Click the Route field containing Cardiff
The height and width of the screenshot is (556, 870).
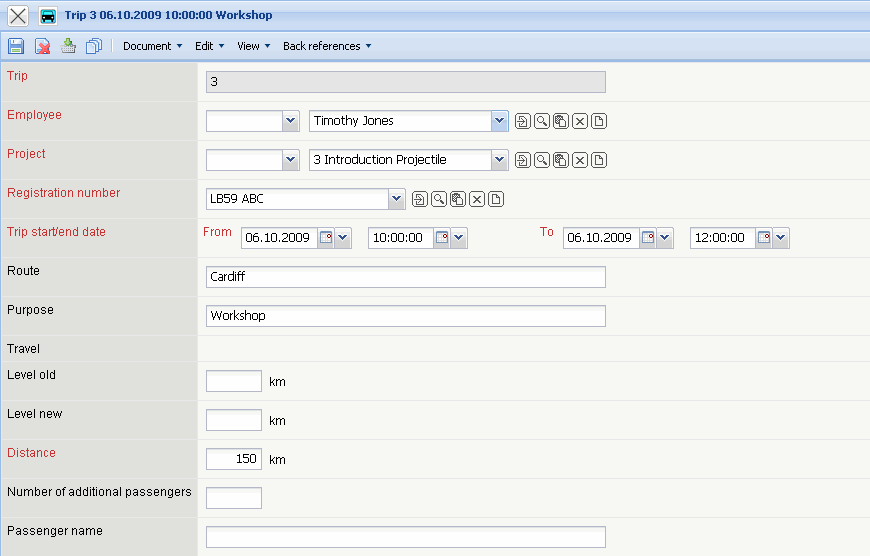405,277
